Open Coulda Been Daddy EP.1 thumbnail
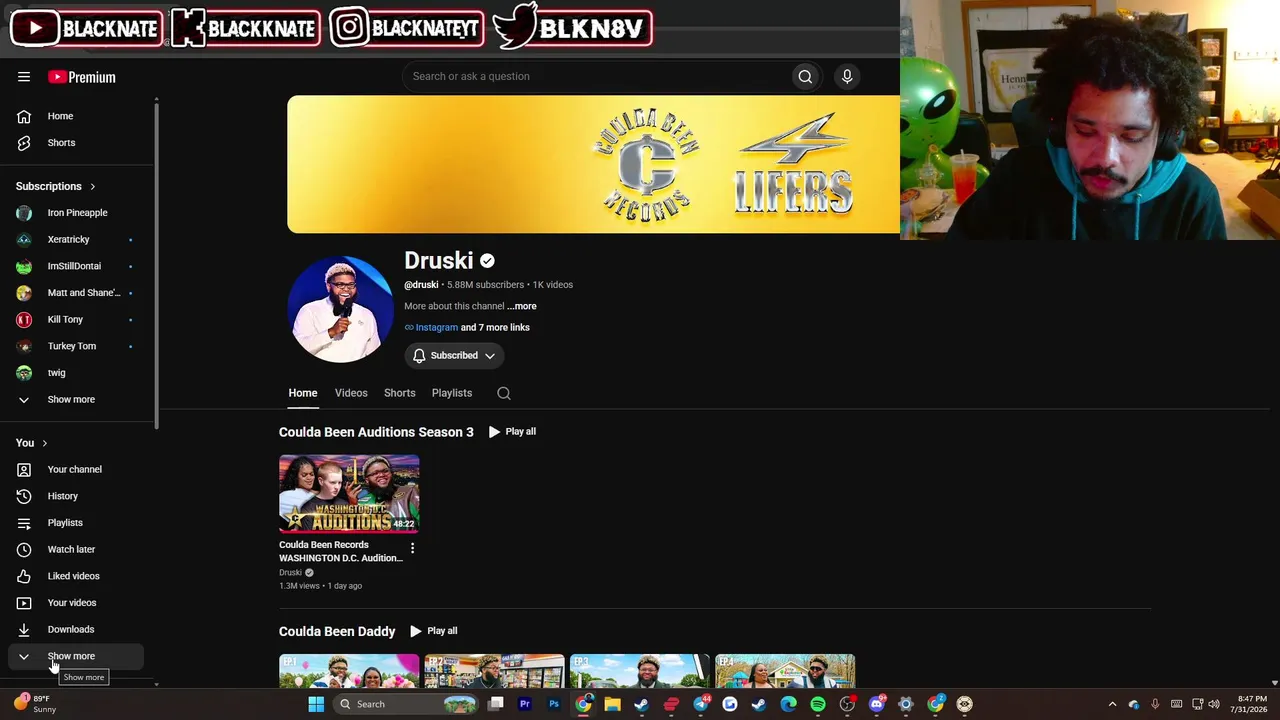 click(x=349, y=671)
